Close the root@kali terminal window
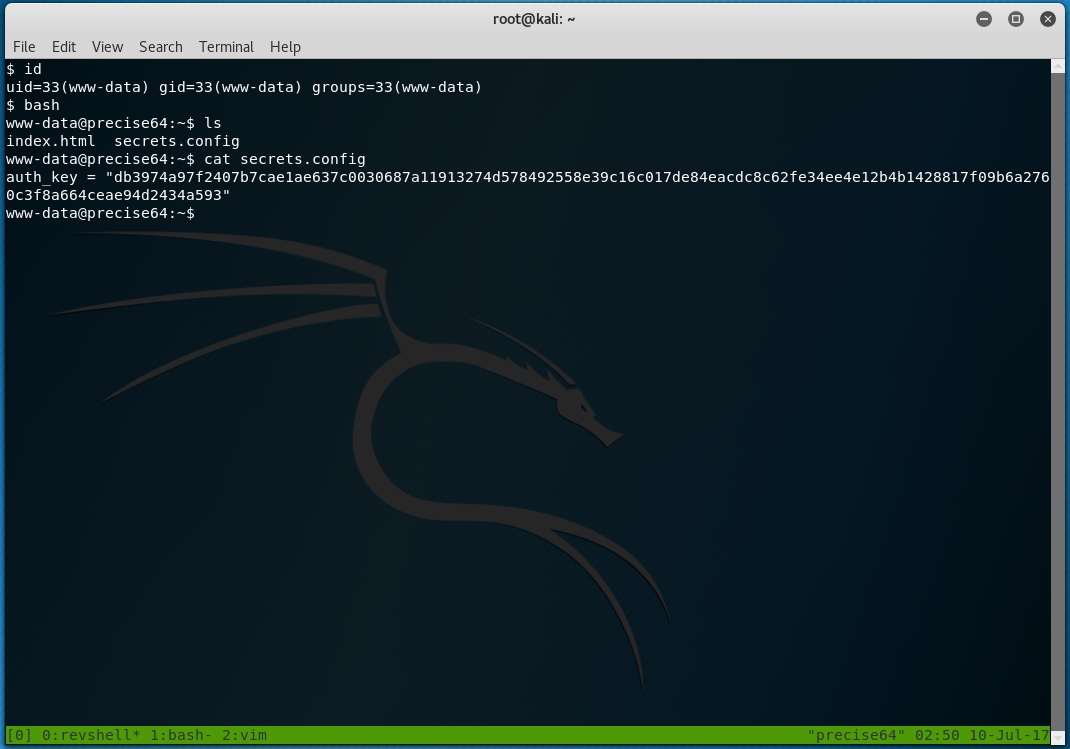 (x=1047, y=19)
